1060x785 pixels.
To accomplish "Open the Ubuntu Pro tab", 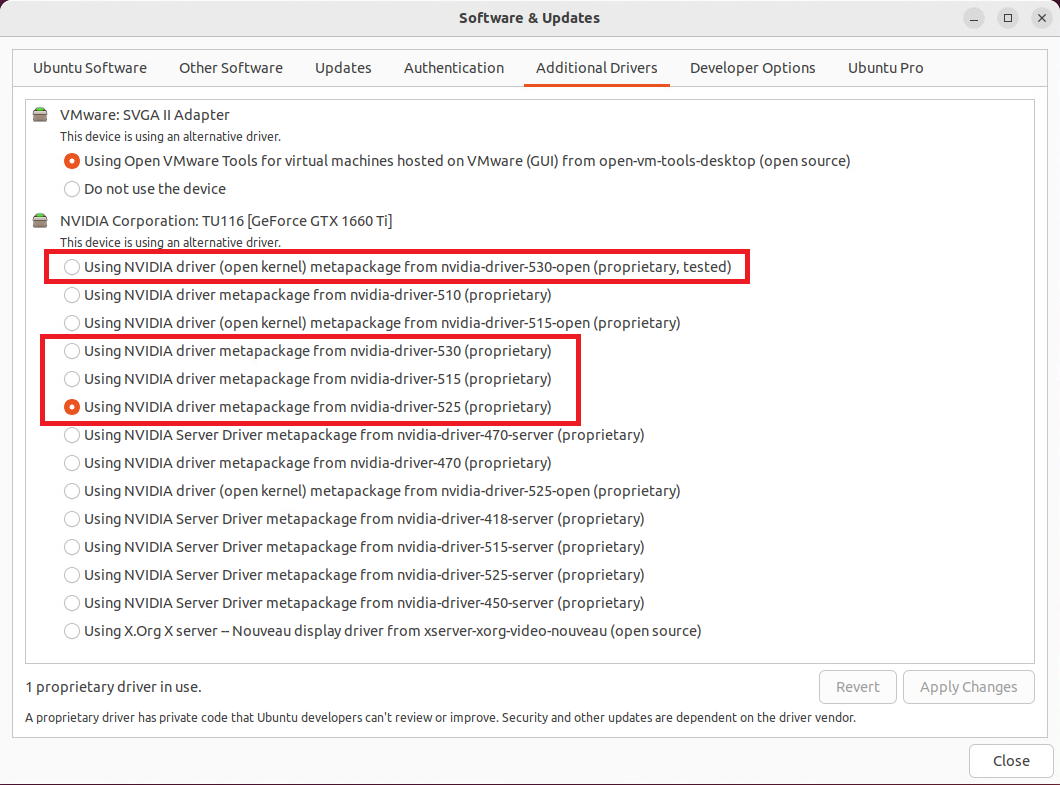I will (x=885, y=68).
